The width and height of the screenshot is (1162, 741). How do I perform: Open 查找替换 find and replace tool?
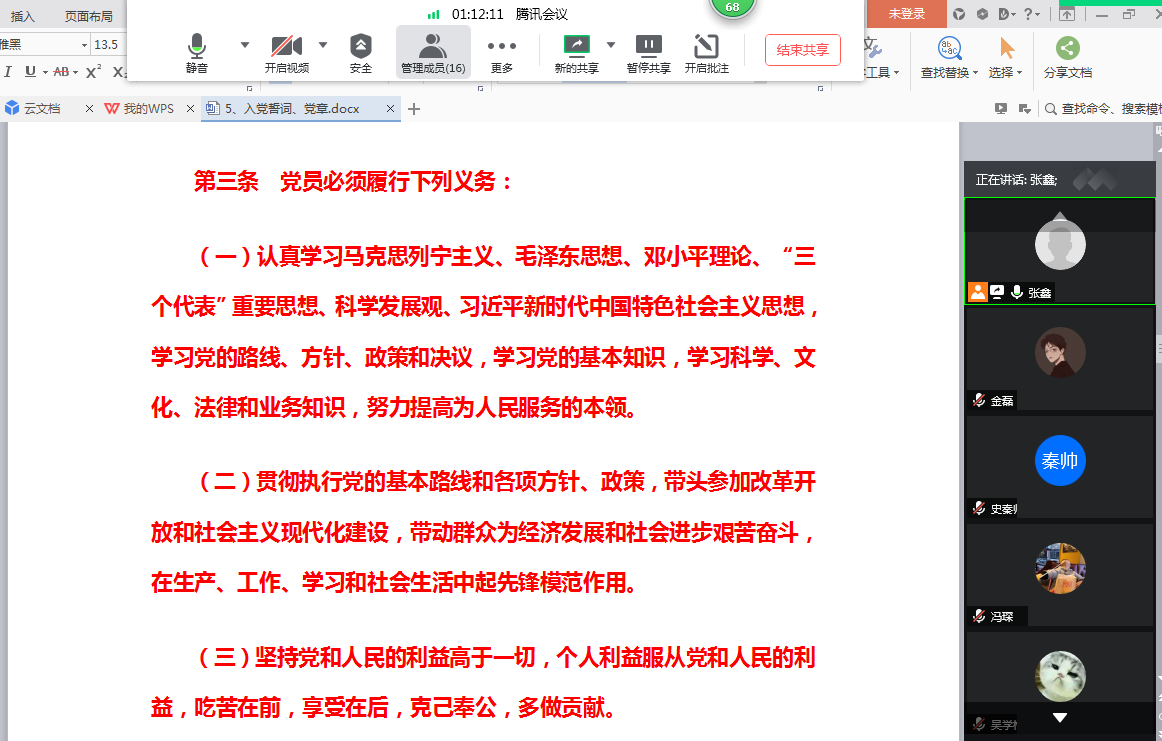950,57
